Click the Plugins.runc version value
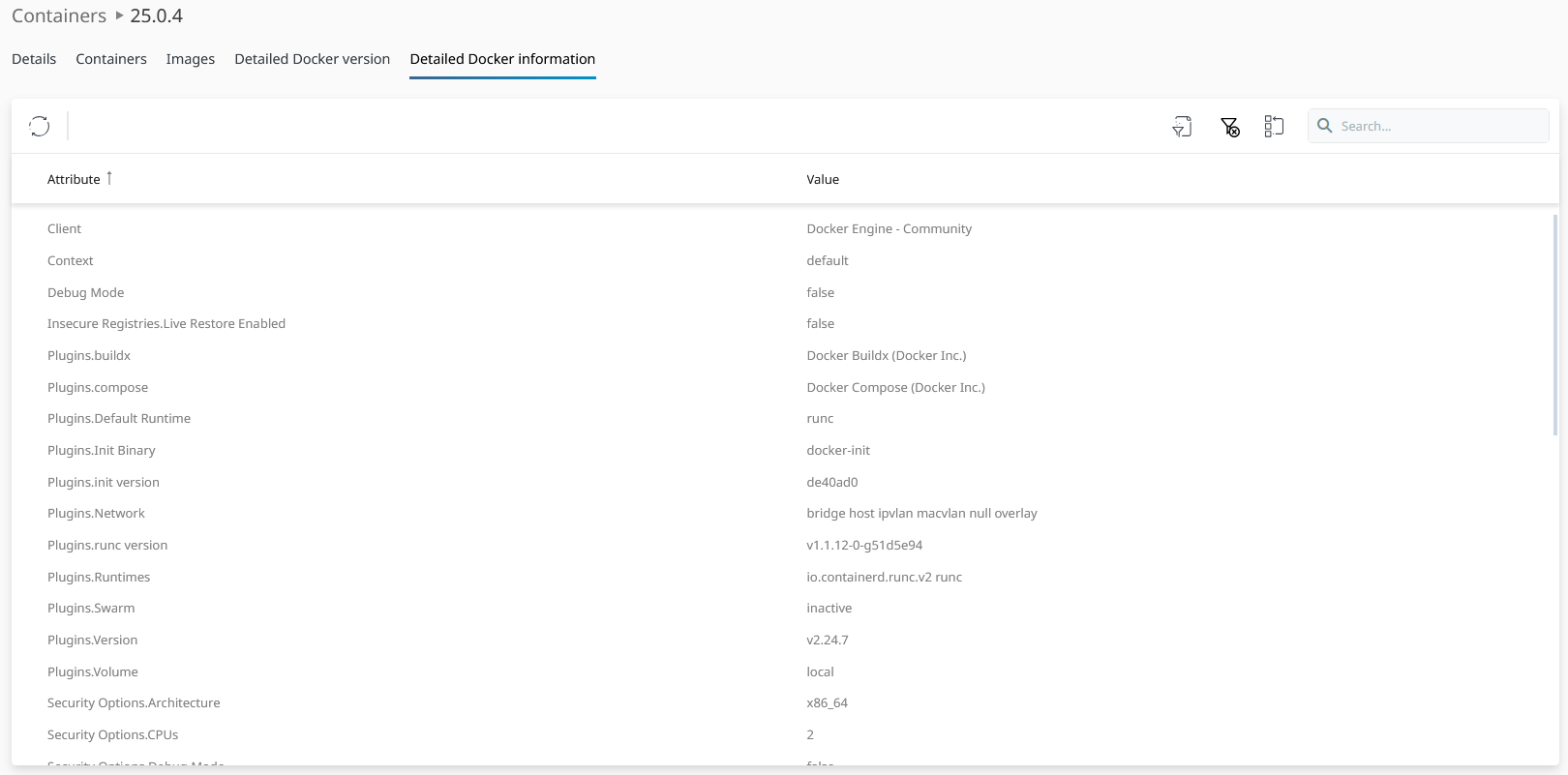 pyautogui.click(x=864, y=546)
